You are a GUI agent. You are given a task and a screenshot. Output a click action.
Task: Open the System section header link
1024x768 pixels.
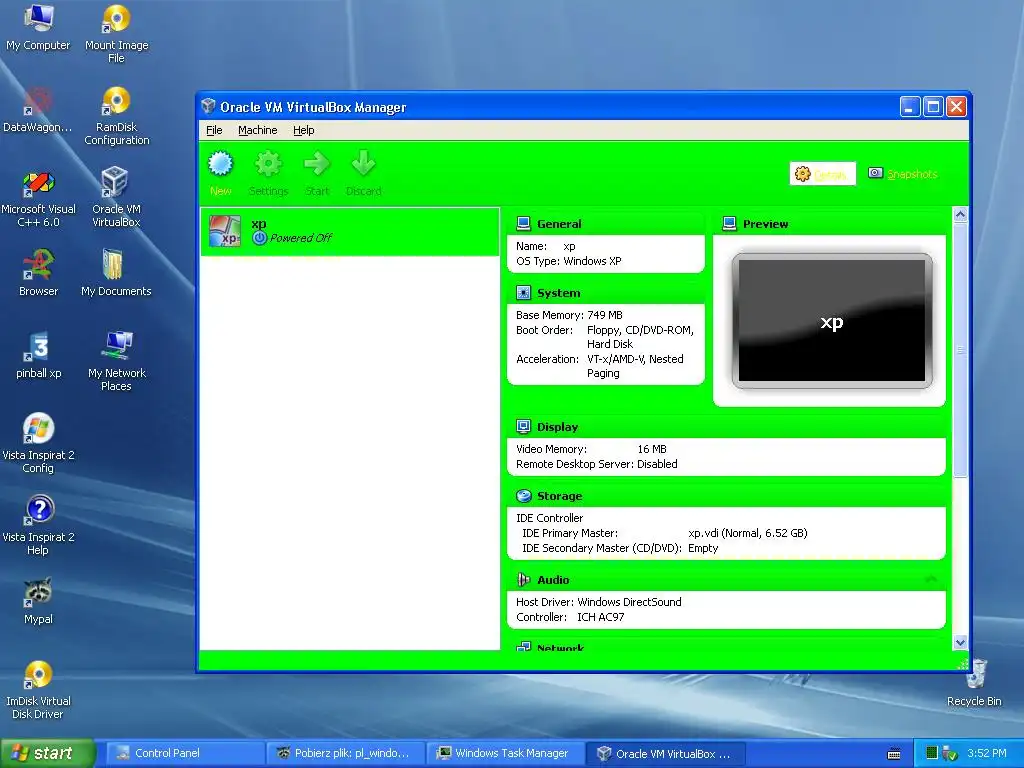coord(558,293)
